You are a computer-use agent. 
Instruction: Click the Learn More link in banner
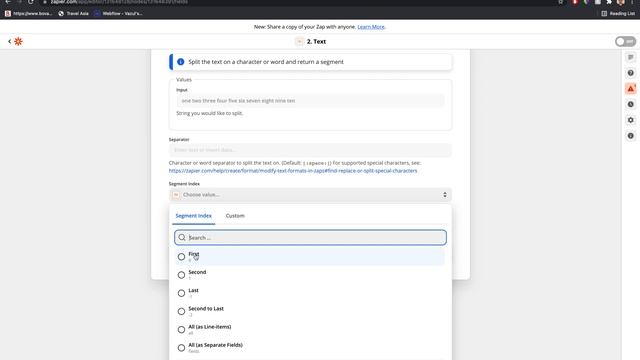click(371, 27)
